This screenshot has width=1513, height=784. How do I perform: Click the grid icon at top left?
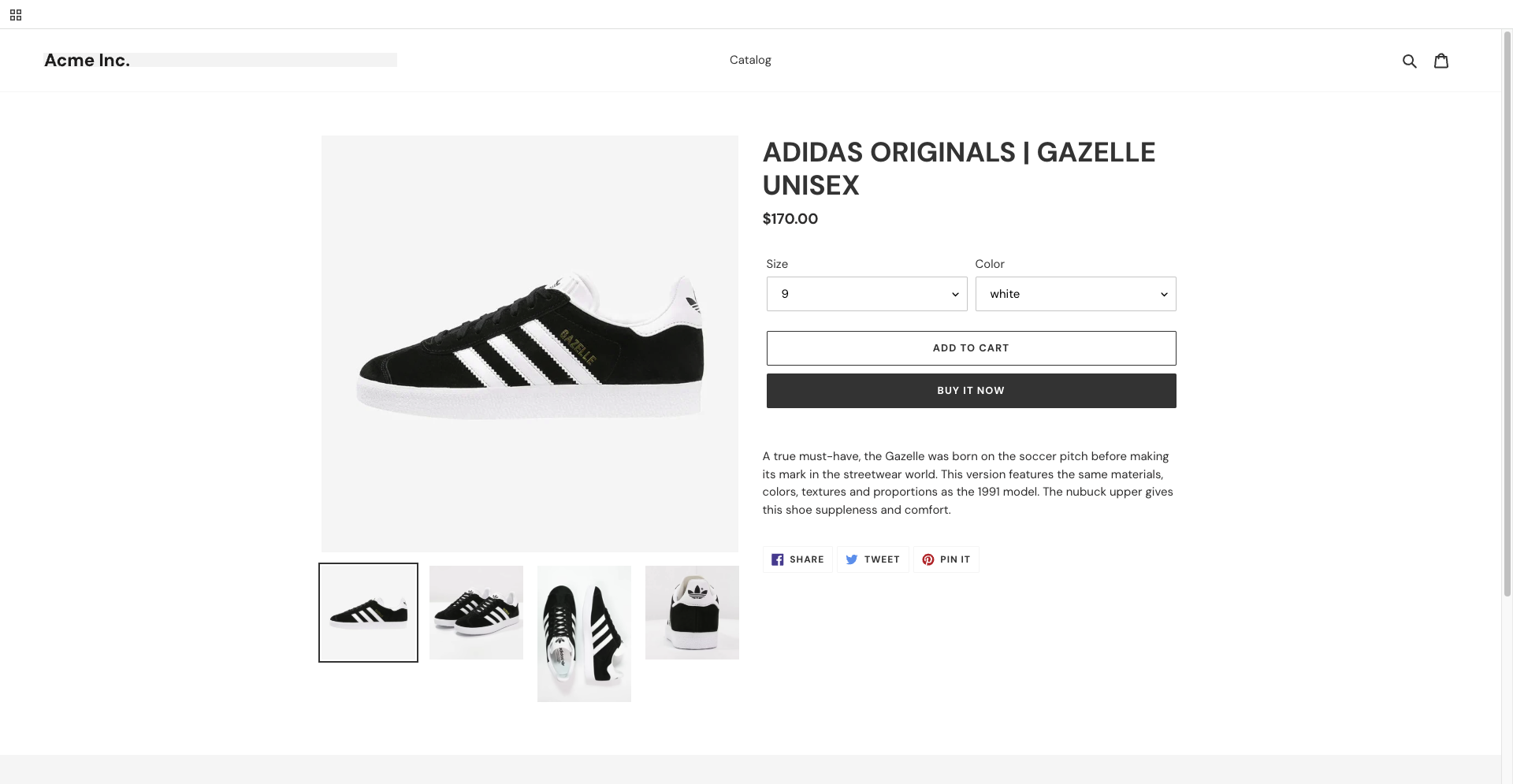[16, 14]
